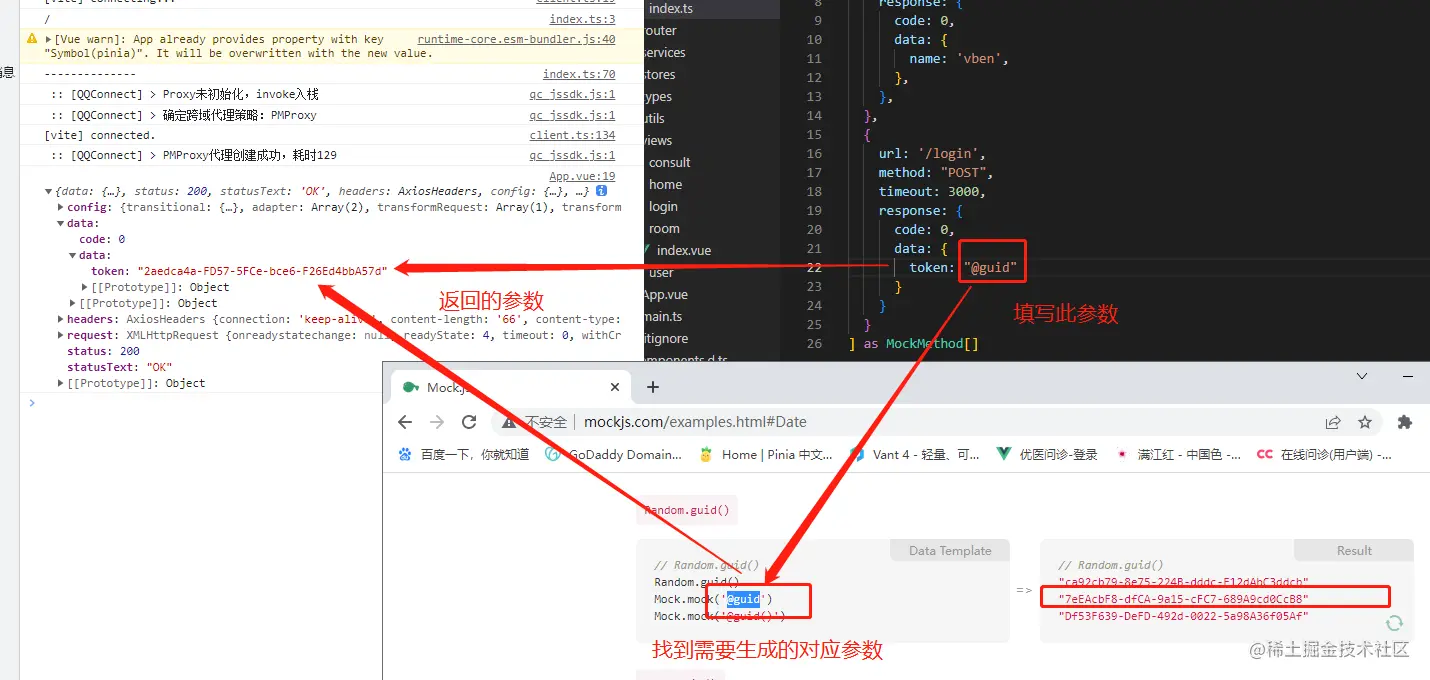1430x680 pixels.
Task: Open App.vue in file explorer
Action: [x=666, y=294]
